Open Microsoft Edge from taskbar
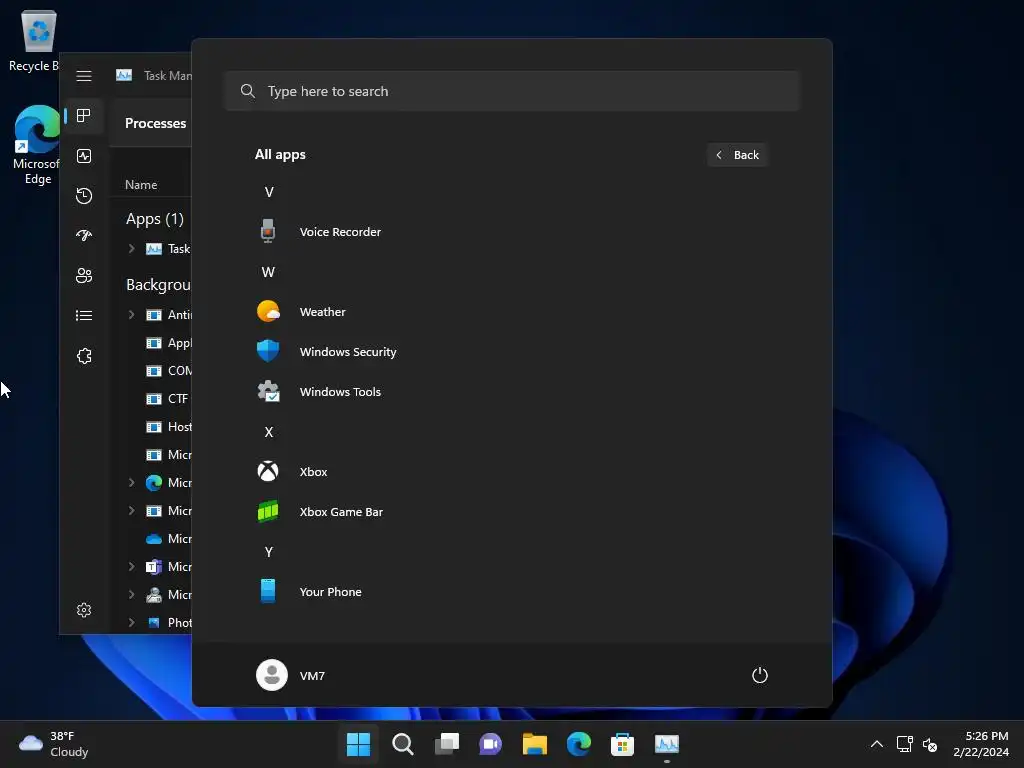The height and width of the screenshot is (768, 1024). [579, 744]
